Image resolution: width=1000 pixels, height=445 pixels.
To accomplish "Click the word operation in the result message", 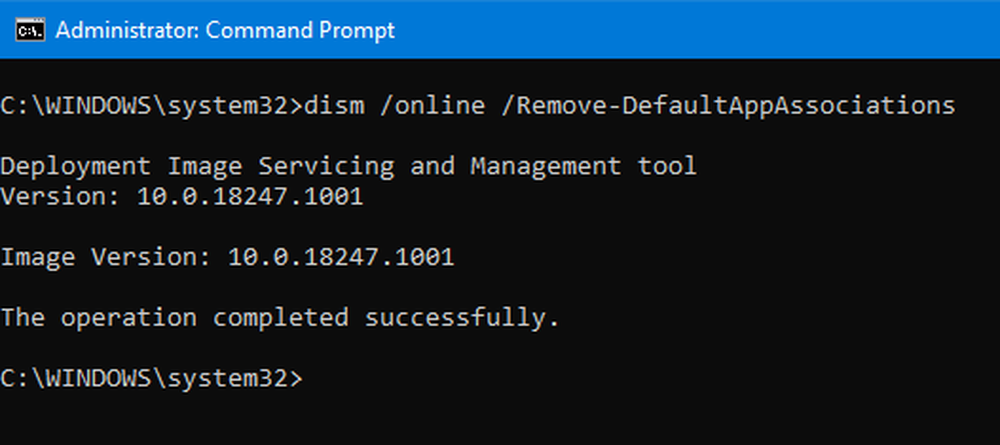I will click(128, 318).
